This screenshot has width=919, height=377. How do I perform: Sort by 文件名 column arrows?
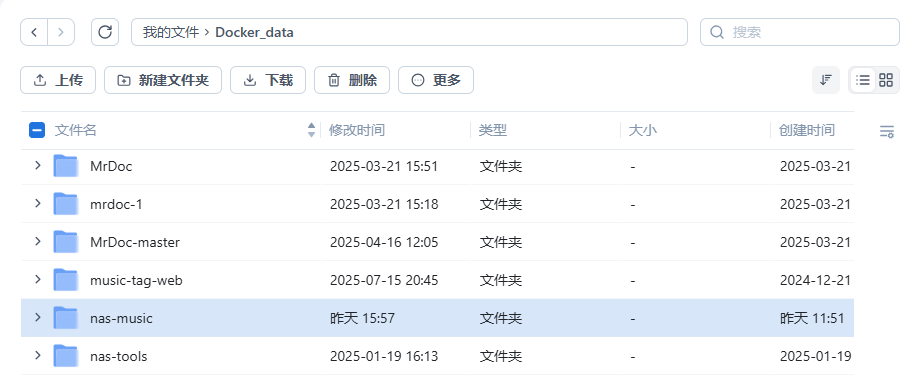point(311,130)
